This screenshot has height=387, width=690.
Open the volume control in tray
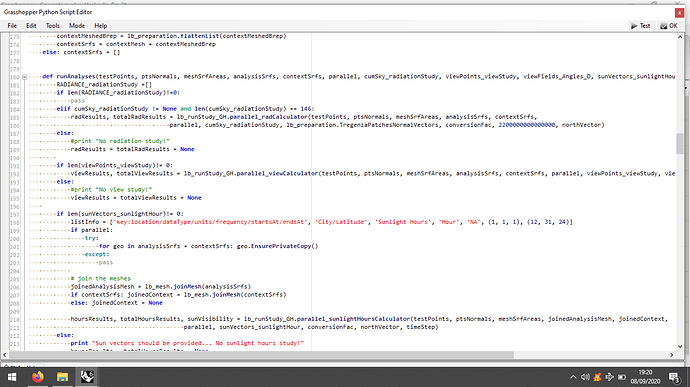[585, 377]
